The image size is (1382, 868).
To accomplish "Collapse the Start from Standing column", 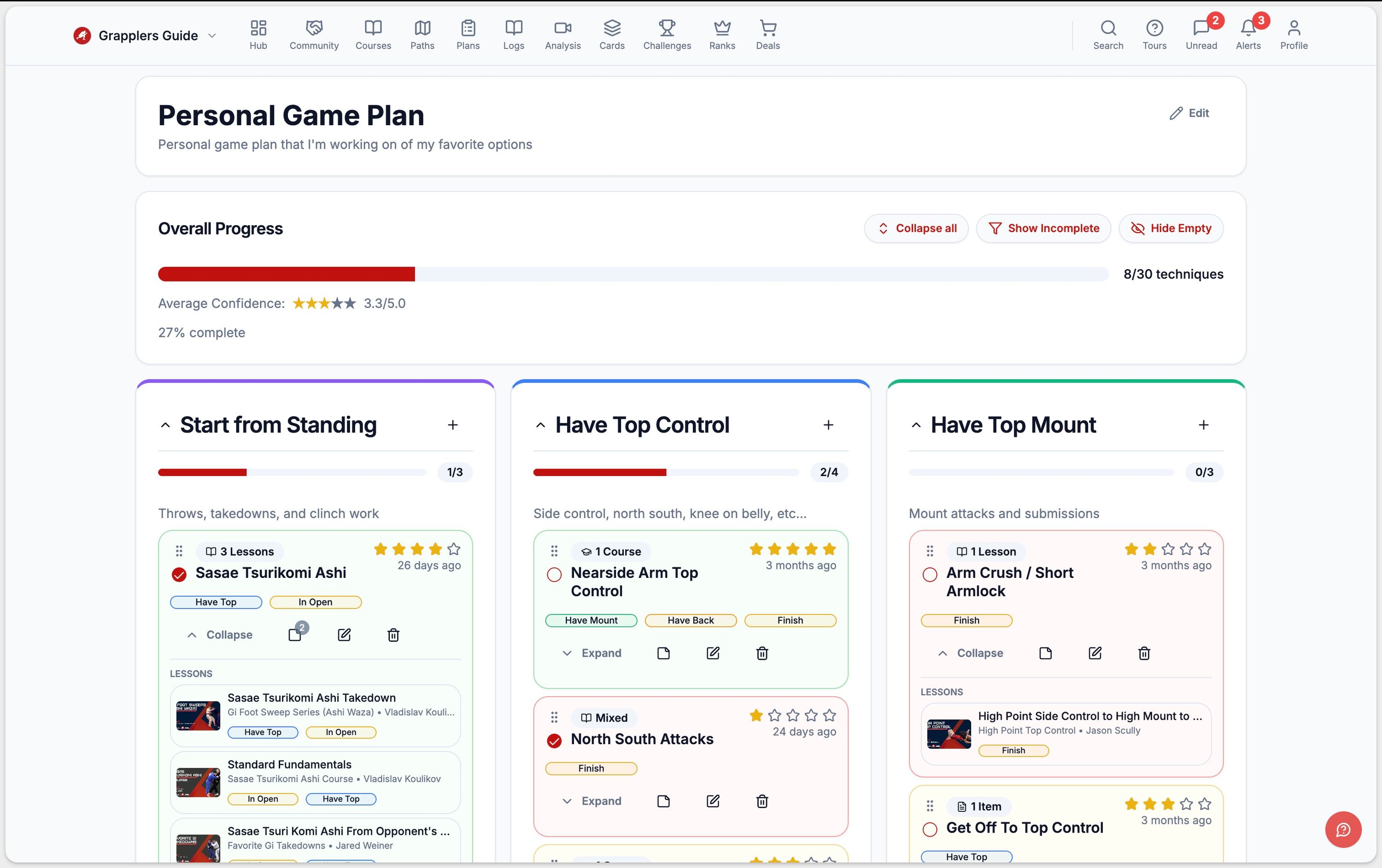I will pyautogui.click(x=165, y=425).
